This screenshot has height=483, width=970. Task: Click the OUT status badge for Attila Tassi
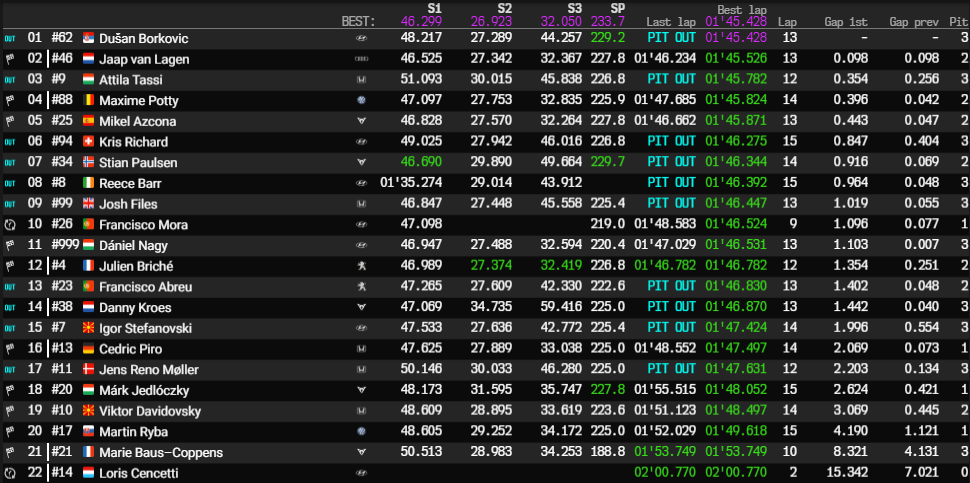click(10, 80)
